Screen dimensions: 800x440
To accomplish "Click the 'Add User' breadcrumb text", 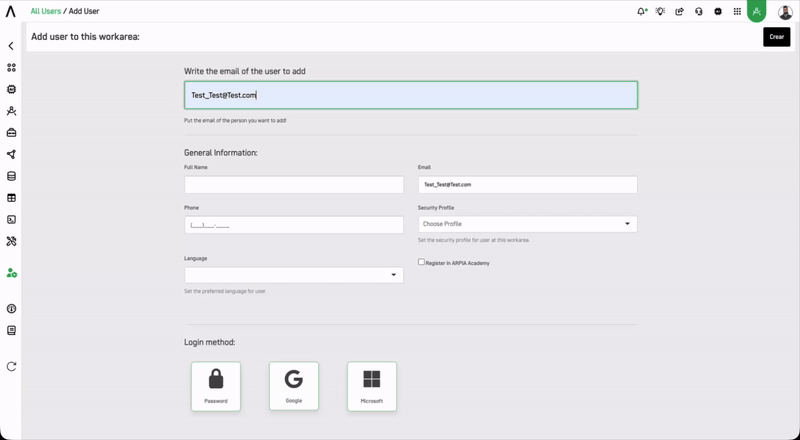I will pyautogui.click(x=84, y=11).
